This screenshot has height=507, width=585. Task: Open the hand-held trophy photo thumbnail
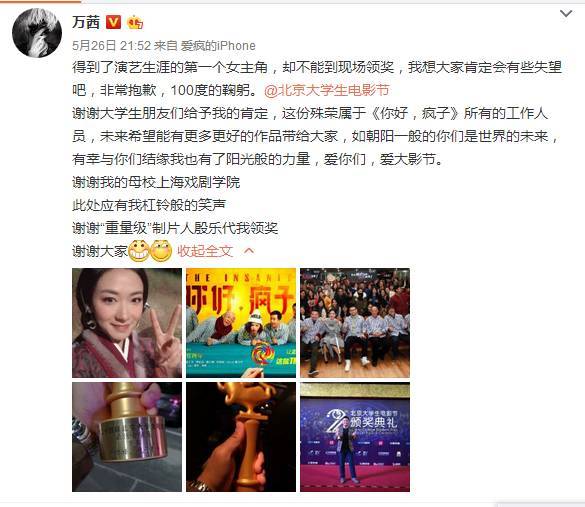pyautogui.click(x=241, y=437)
